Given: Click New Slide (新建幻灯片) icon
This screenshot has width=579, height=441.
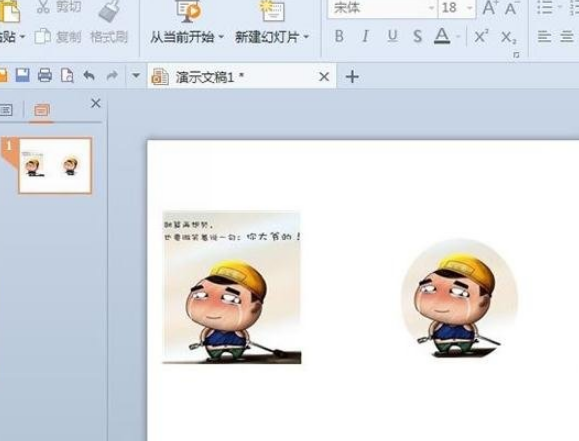Looking at the screenshot, I should [272, 10].
